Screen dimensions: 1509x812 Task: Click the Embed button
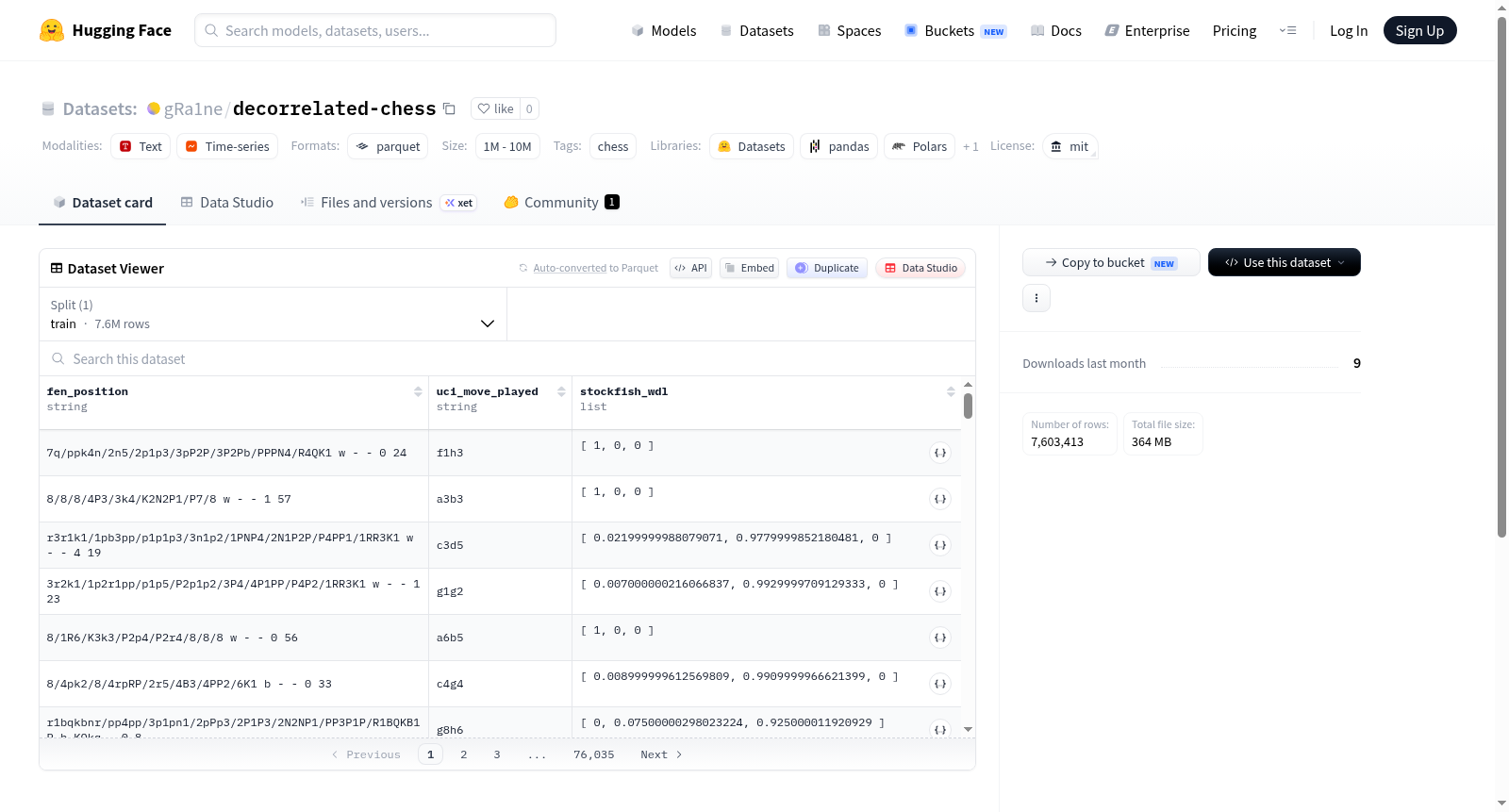point(750,268)
